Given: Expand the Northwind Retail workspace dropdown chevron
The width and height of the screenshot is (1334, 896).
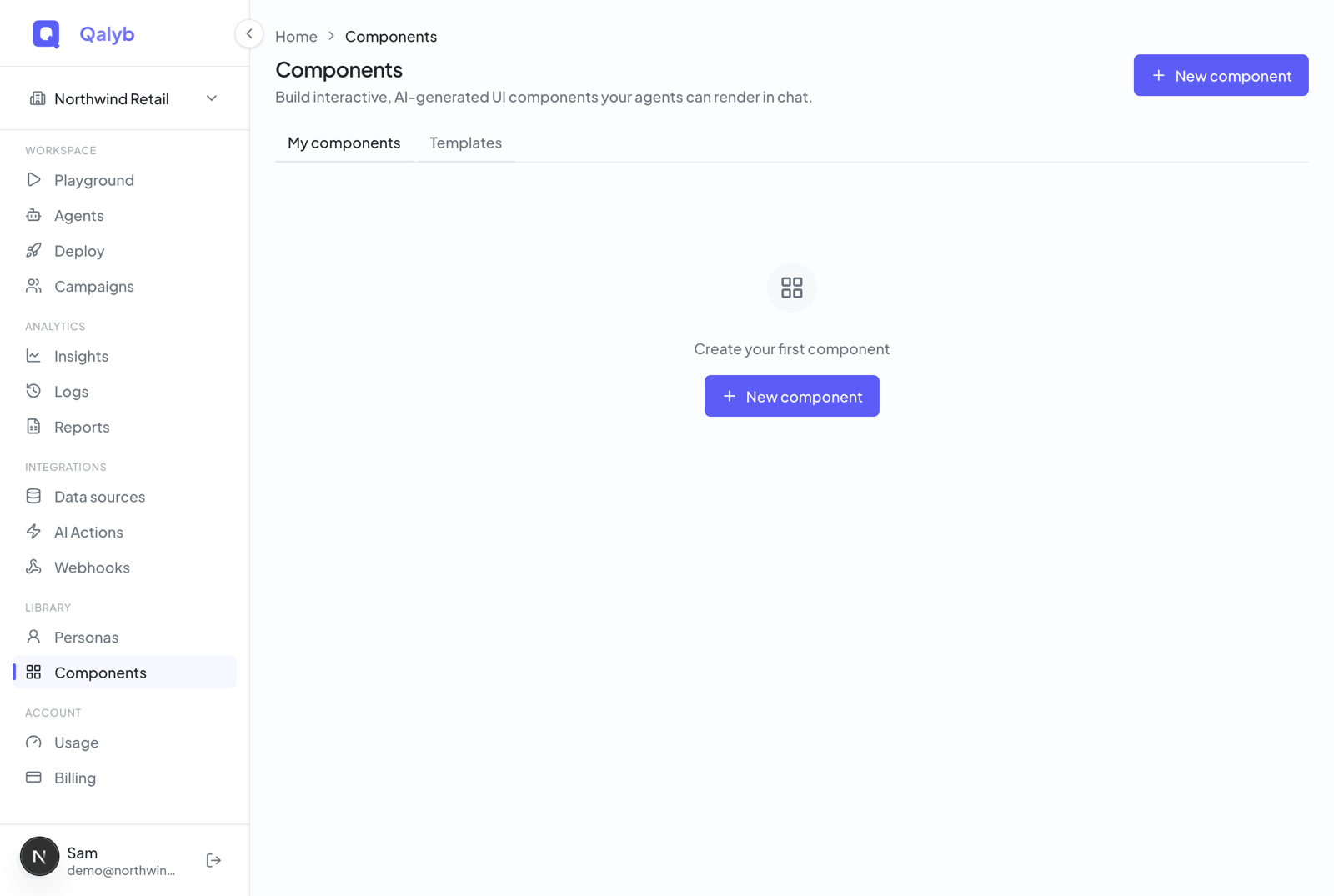Looking at the screenshot, I should click(x=212, y=98).
